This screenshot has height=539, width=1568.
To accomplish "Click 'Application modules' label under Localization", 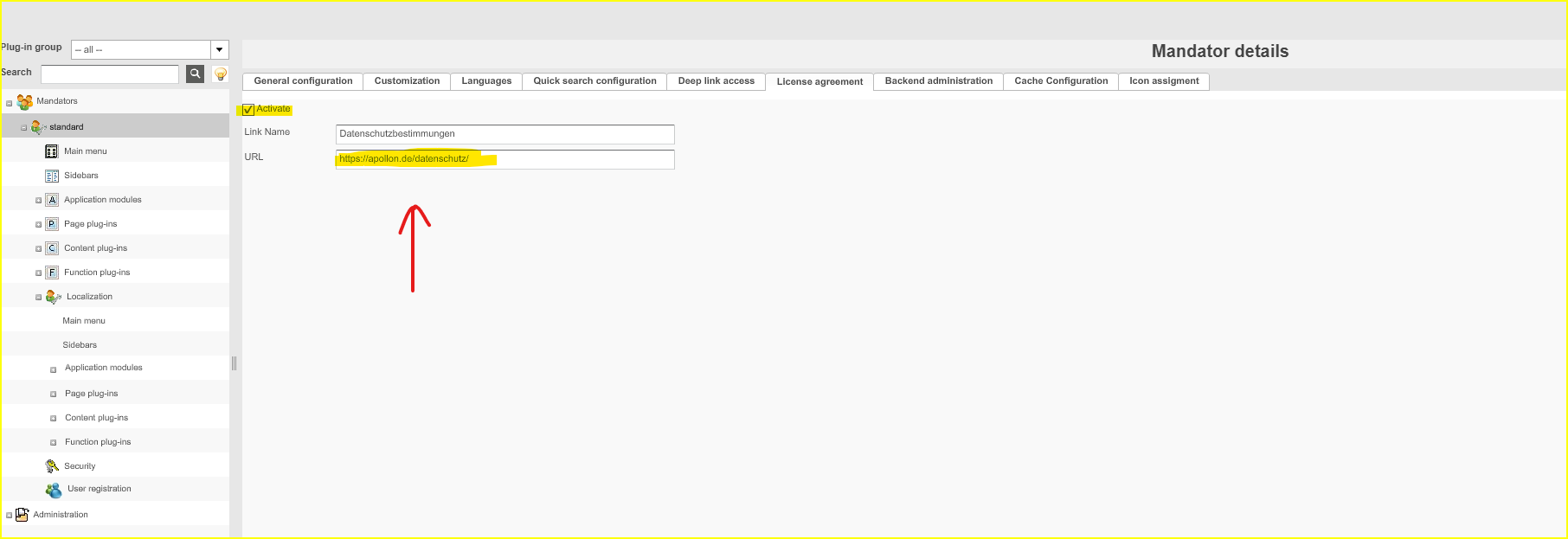I will tap(104, 368).
